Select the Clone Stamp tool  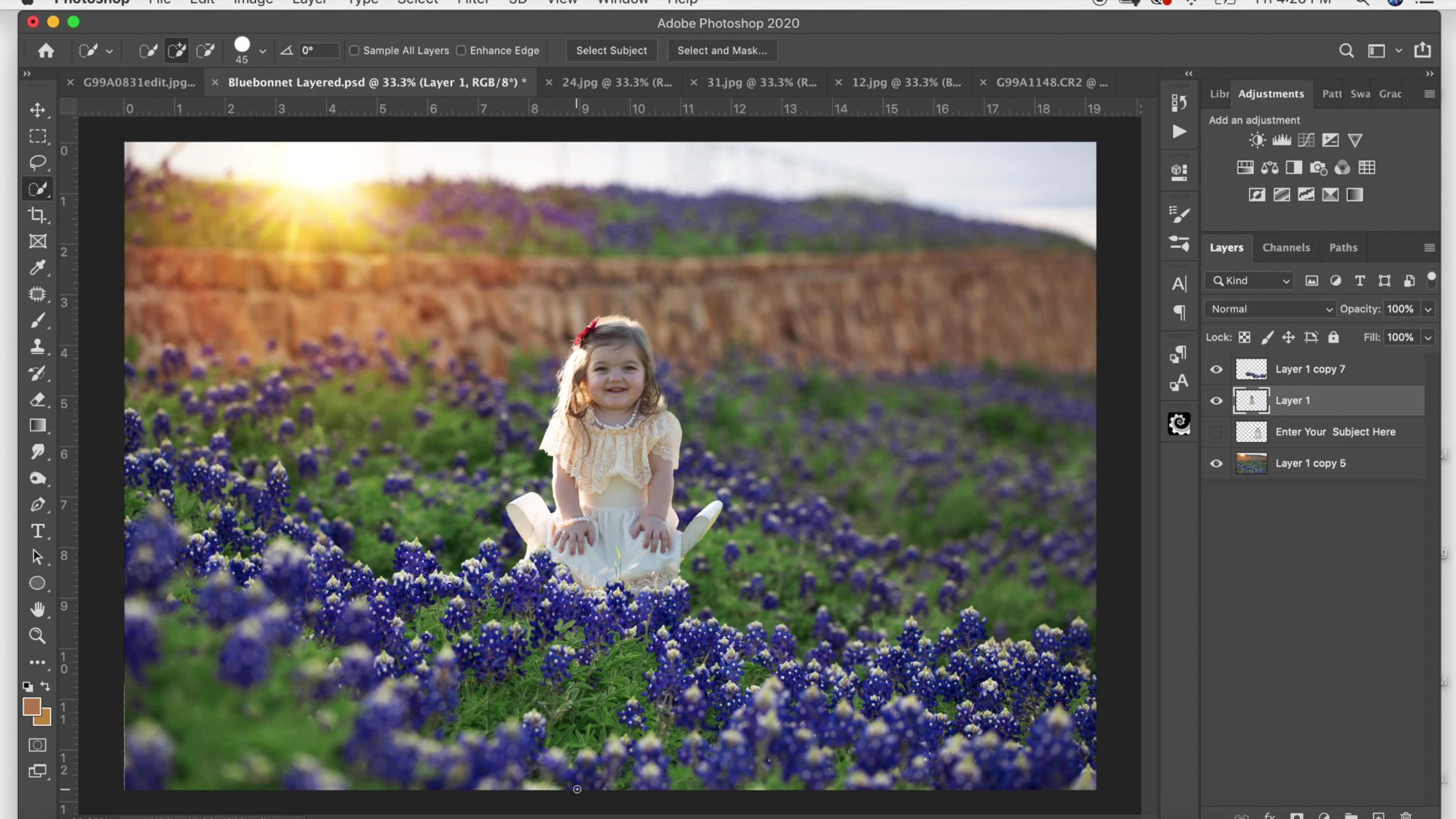pyautogui.click(x=38, y=347)
